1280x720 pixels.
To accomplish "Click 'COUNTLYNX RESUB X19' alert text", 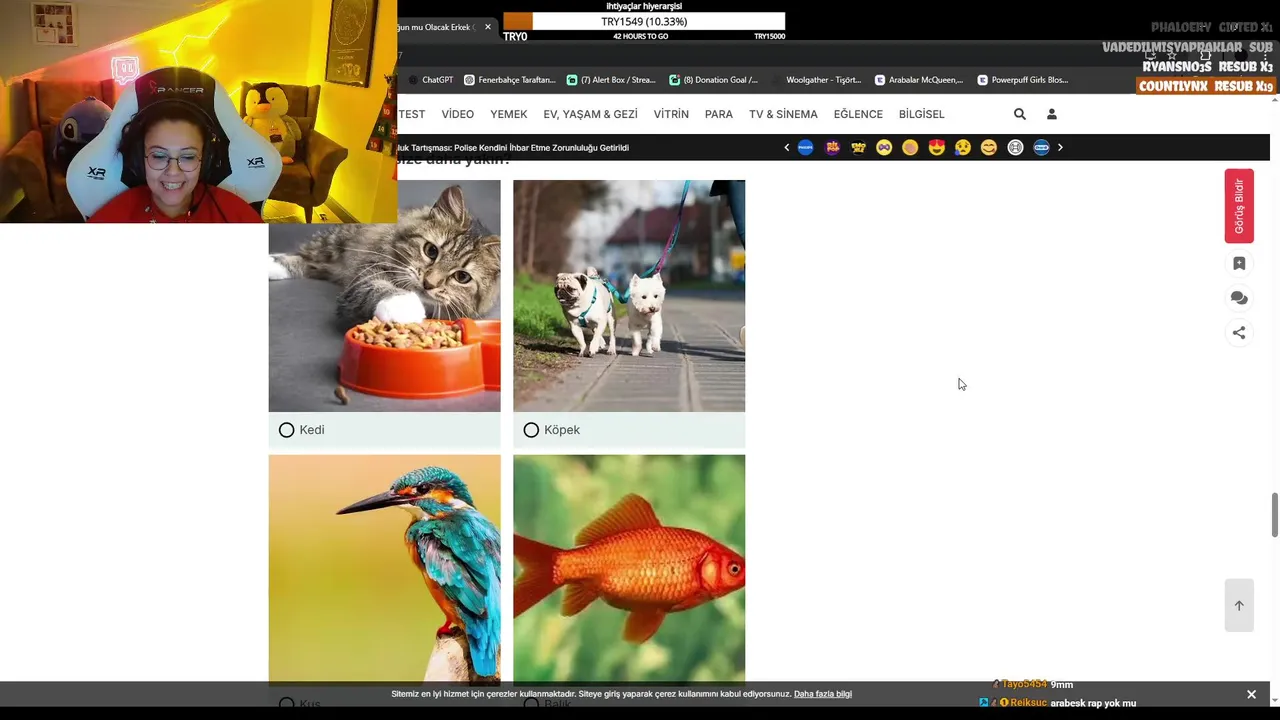I will click(1206, 86).
